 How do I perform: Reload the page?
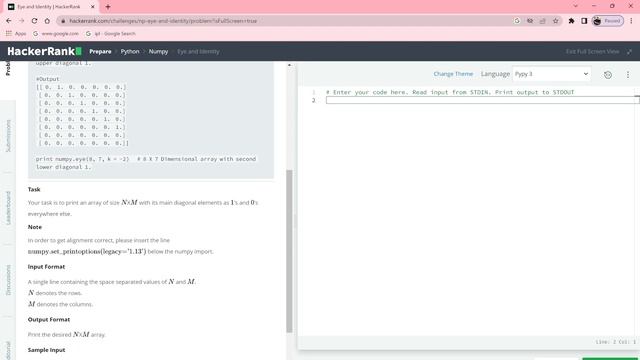coord(34,21)
